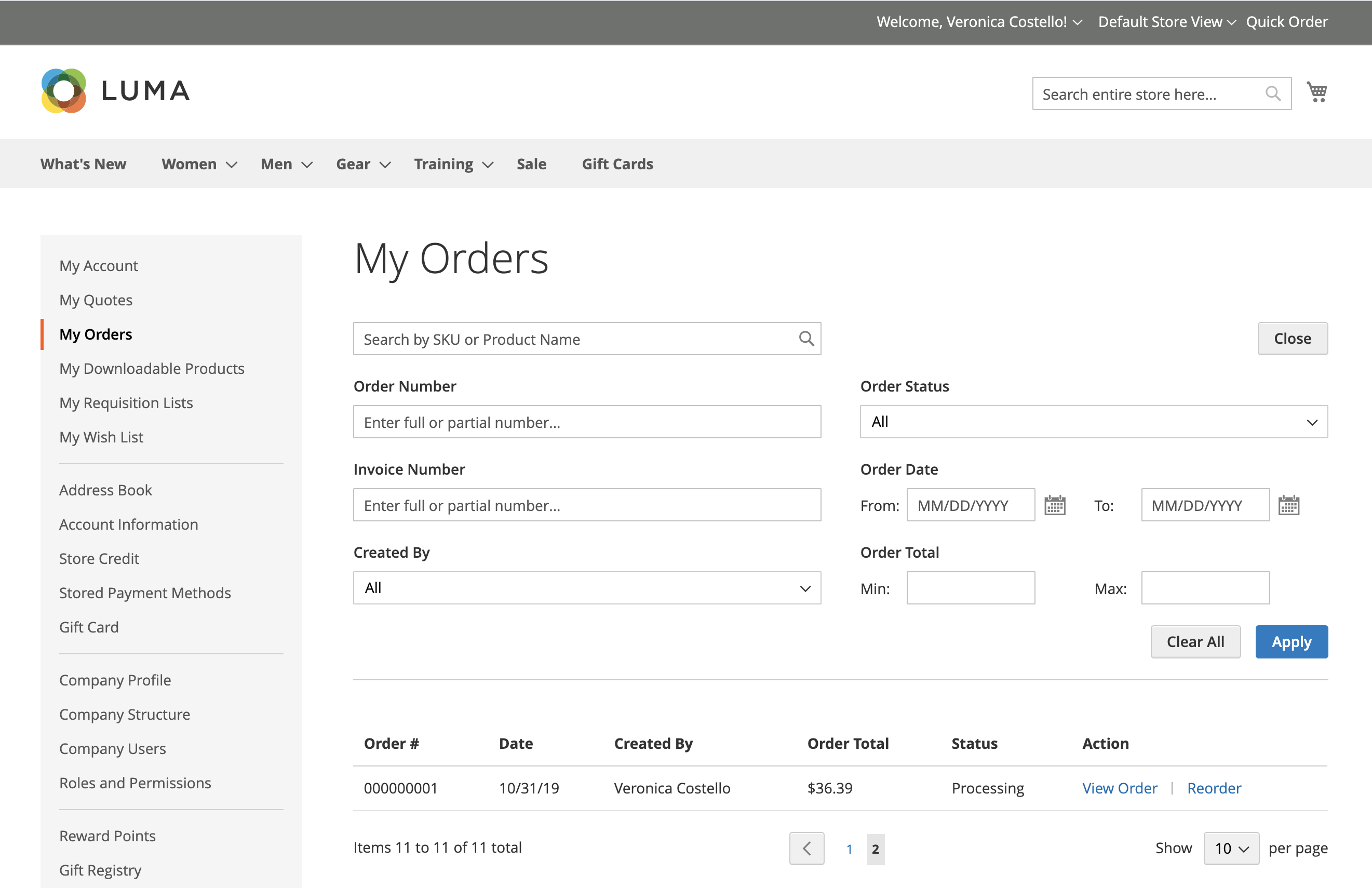
Task: Focus the Order Date From field
Action: [x=970, y=505]
